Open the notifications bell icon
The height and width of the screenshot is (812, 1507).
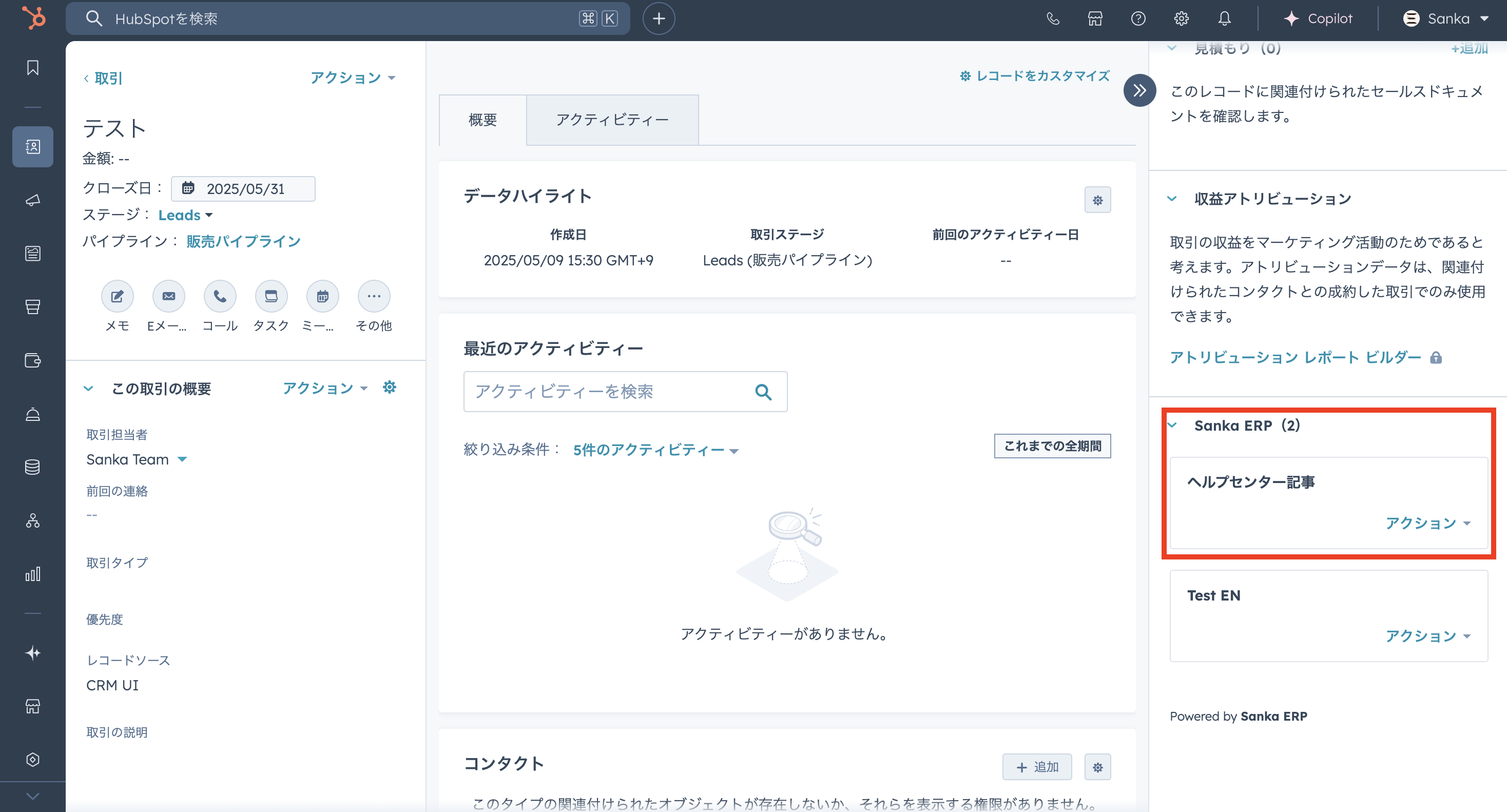(1225, 18)
